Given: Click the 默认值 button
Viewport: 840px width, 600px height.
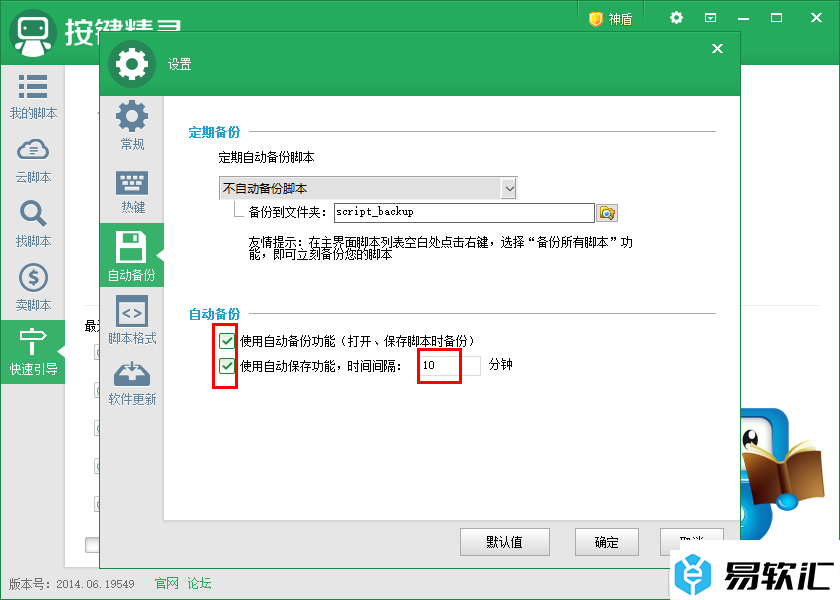Looking at the screenshot, I should (x=504, y=542).
